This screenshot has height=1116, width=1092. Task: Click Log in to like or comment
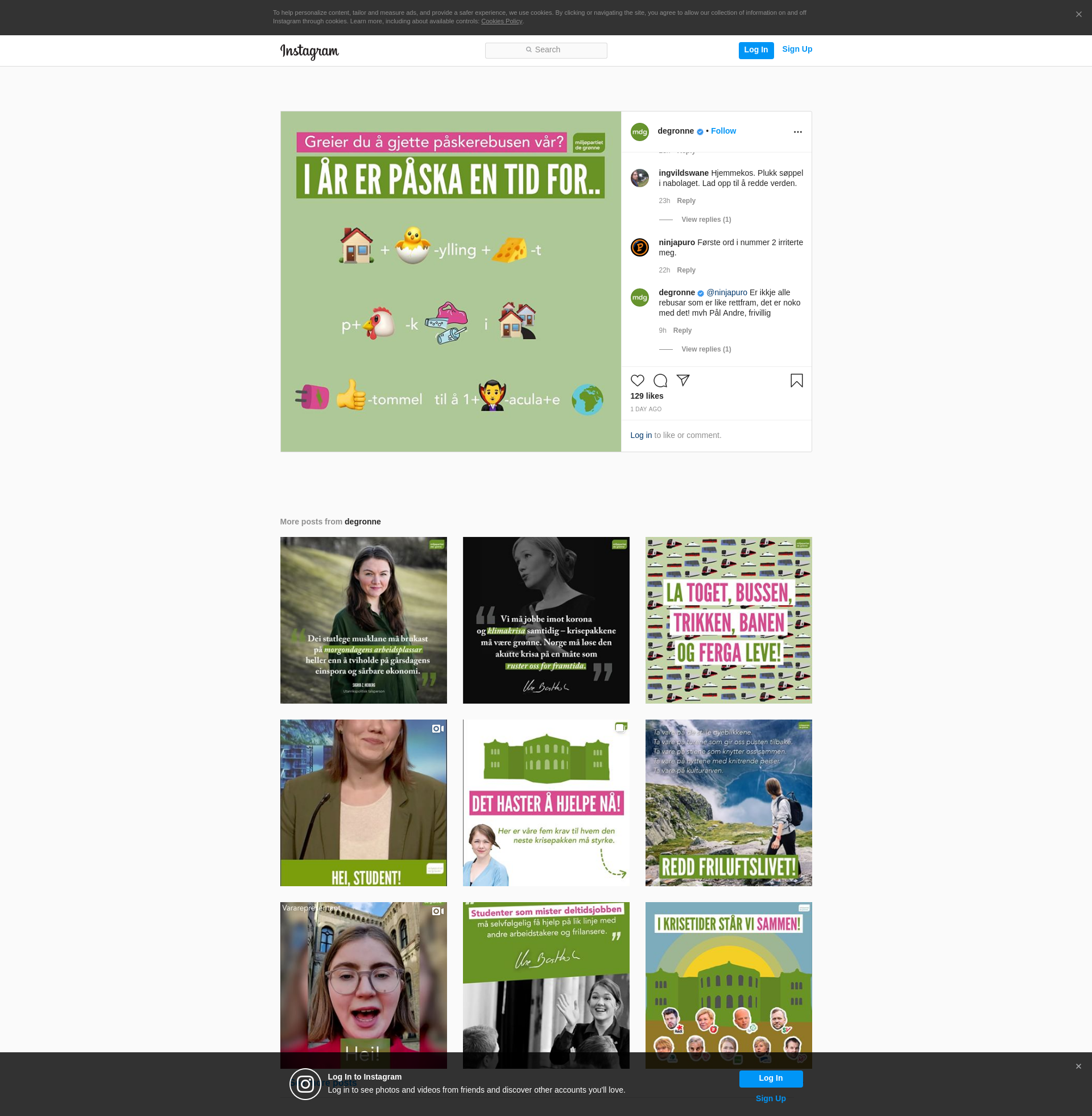640,435
